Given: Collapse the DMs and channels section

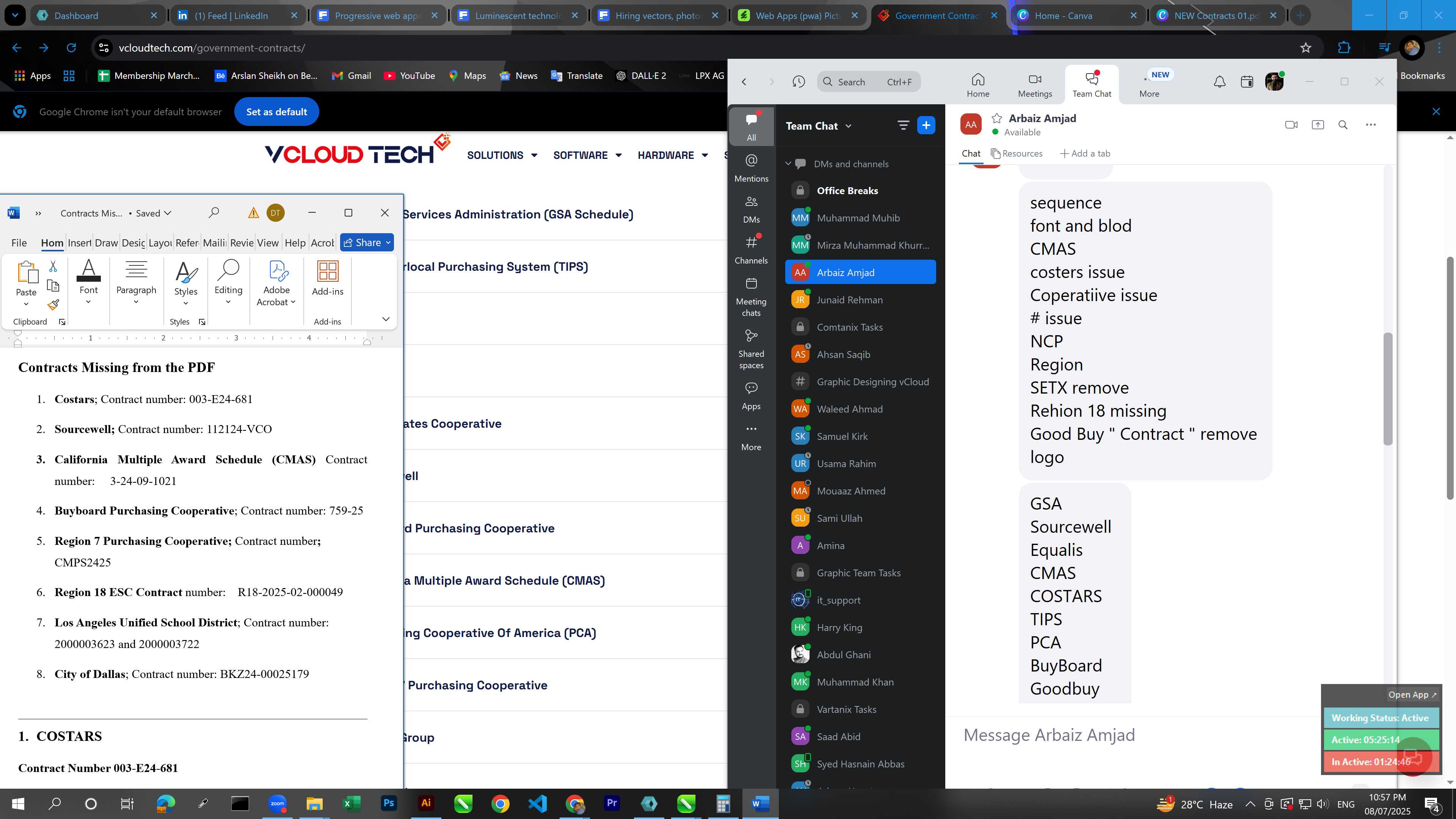Looking at the screenshot, I should (x=788, y=164).
